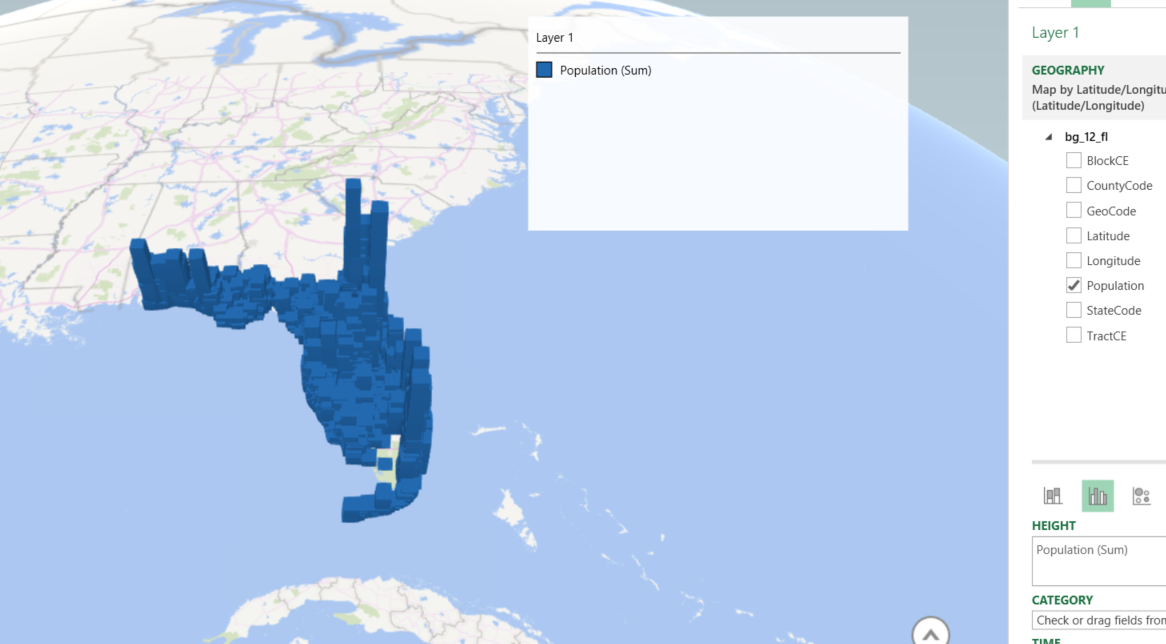Collapse the bg_12_fl field tree
The width and height of the screenshot is (1166, 644).
pos(1048,136)
